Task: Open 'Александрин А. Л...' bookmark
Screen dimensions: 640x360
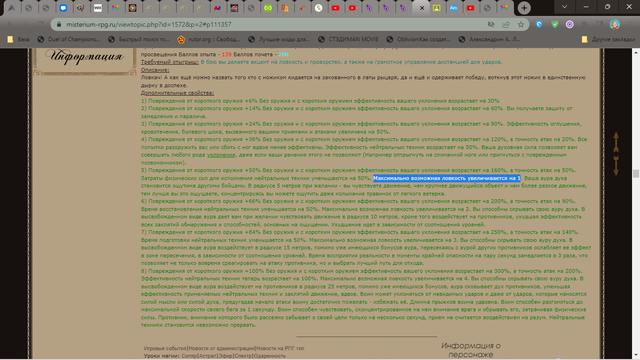Action: (489, 39)
